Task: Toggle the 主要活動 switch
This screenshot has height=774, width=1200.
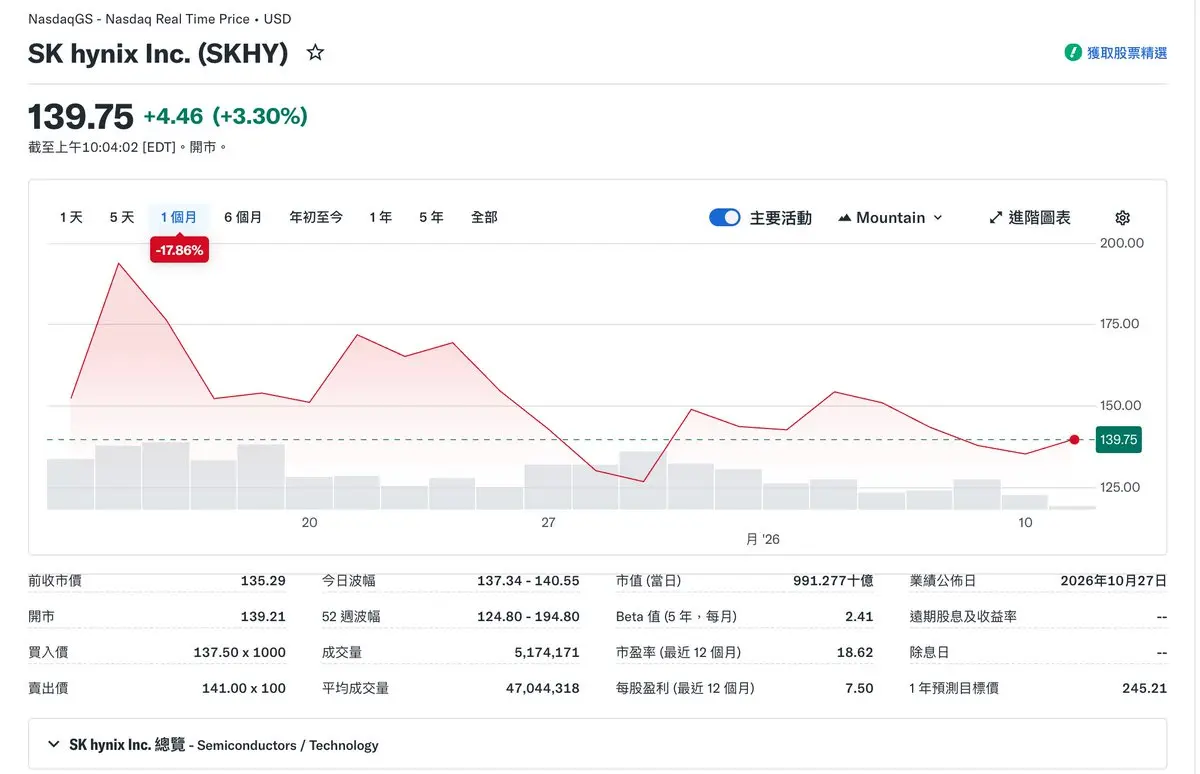Action: tap(725, 218)
